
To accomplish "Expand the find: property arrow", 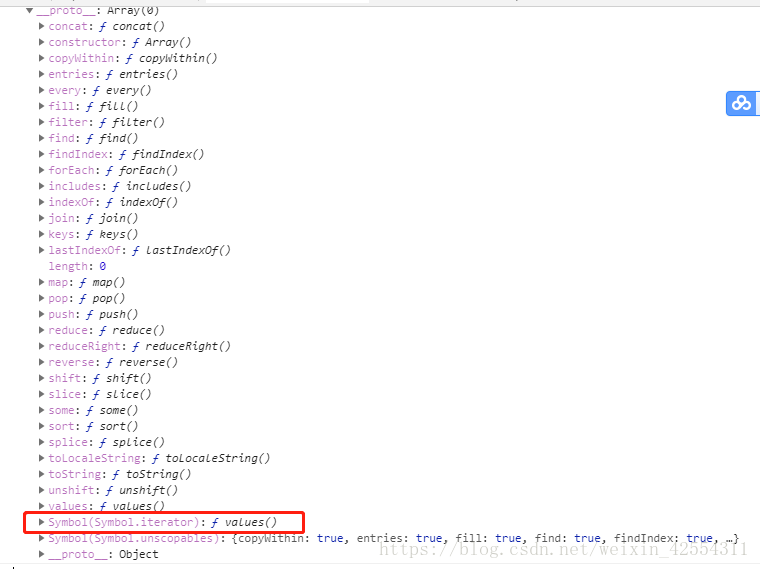I will (x=42, y=138).
